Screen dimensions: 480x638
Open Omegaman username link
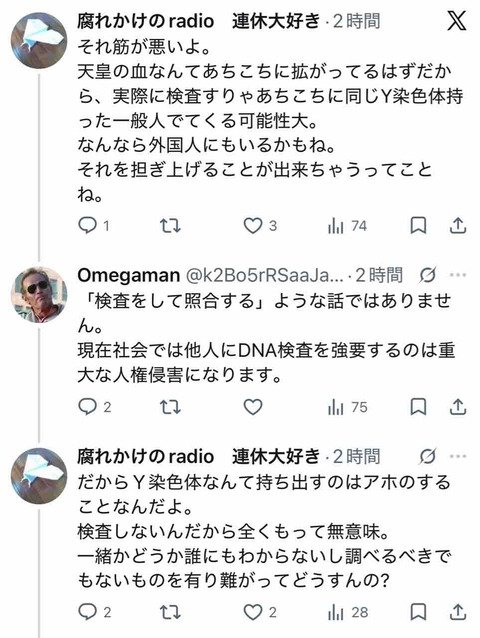pos(129,275)
